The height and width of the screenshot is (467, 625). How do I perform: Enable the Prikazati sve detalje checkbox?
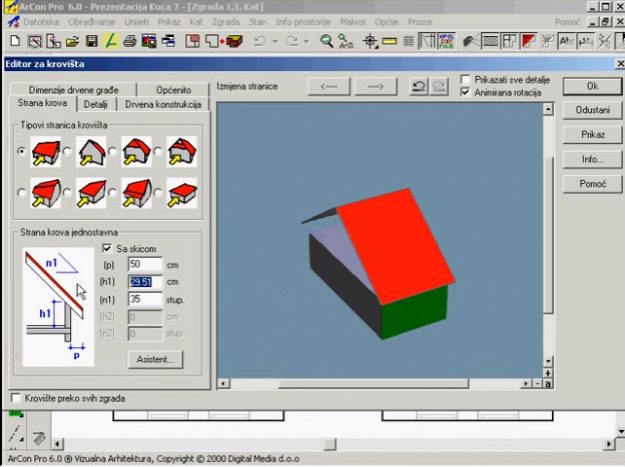(x=466, y=79)
